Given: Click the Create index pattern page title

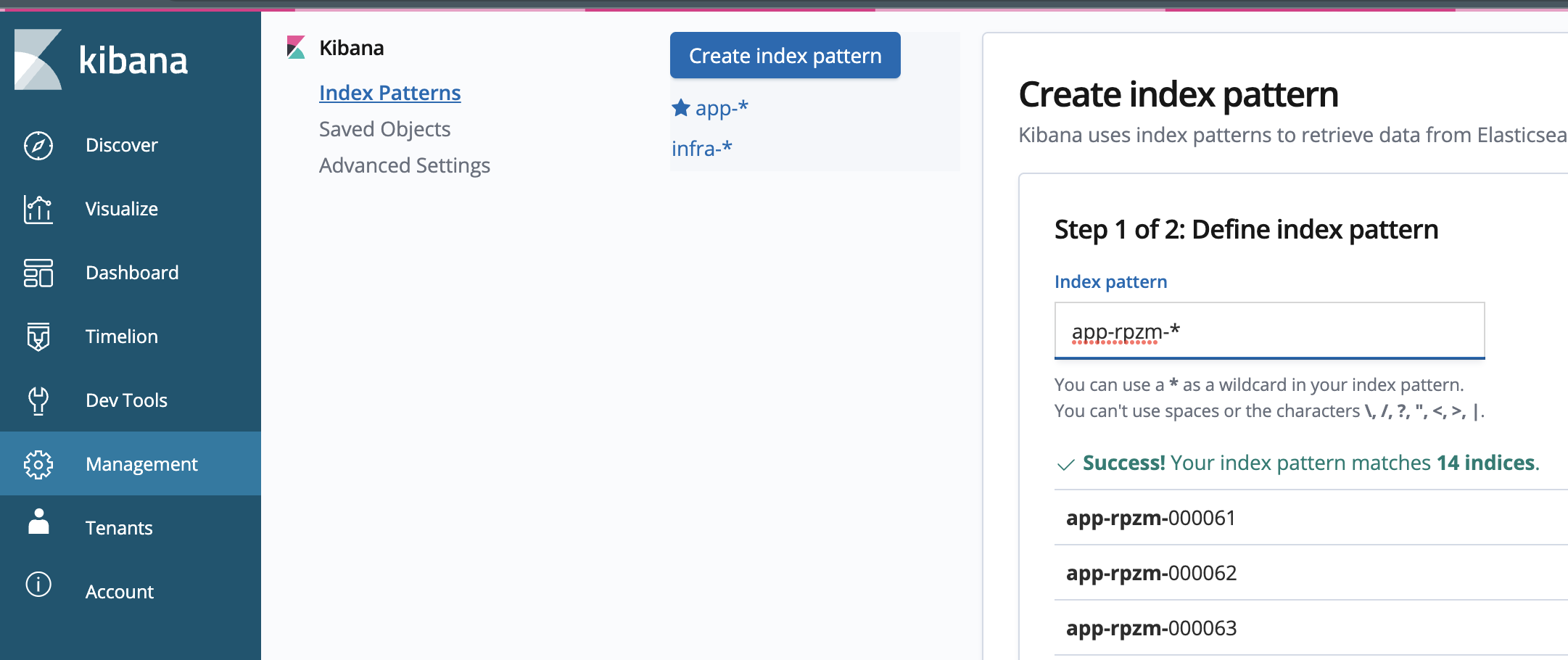Looking at the screenshot, I should 1179,94.
